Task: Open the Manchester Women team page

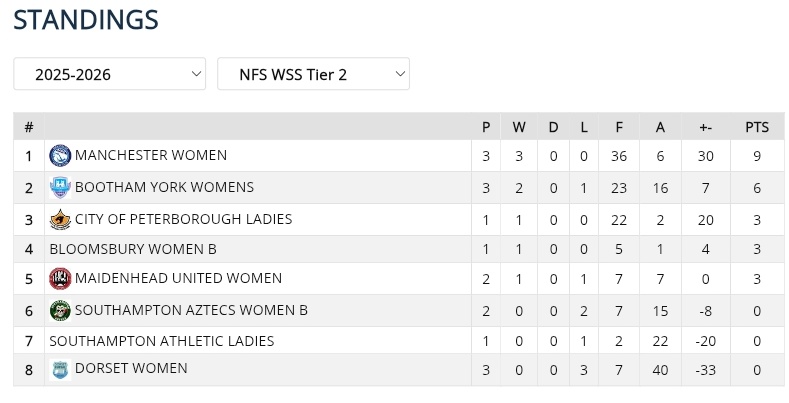Action: [x=151, y=156]
